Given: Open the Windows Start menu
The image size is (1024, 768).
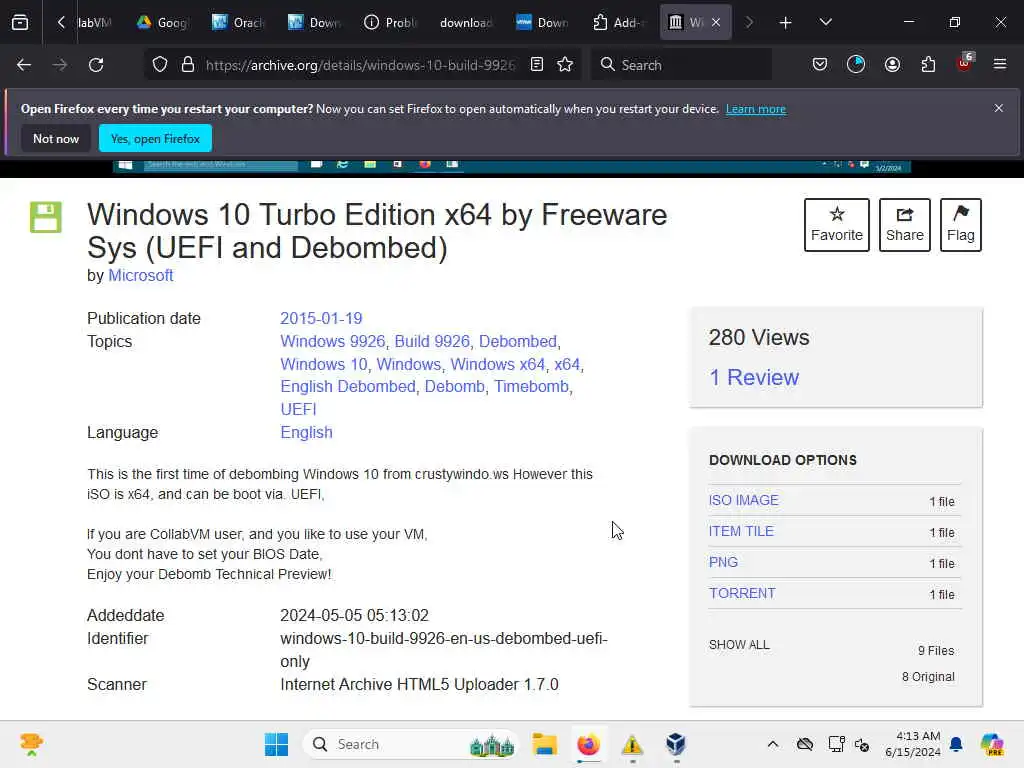Looking at the screenshot, I should coord(276,744).
